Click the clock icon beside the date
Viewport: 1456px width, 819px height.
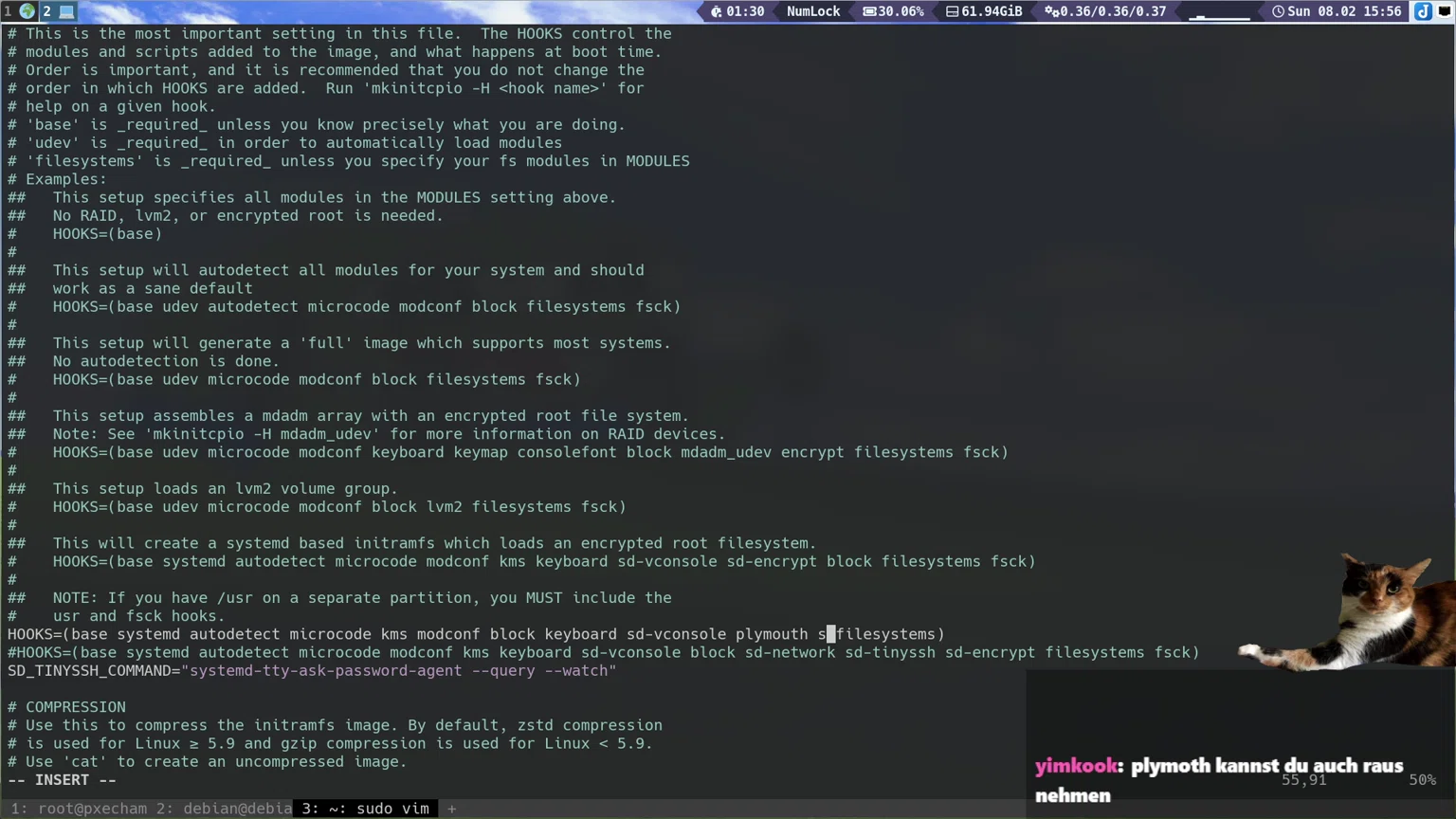pos(1278,11)
